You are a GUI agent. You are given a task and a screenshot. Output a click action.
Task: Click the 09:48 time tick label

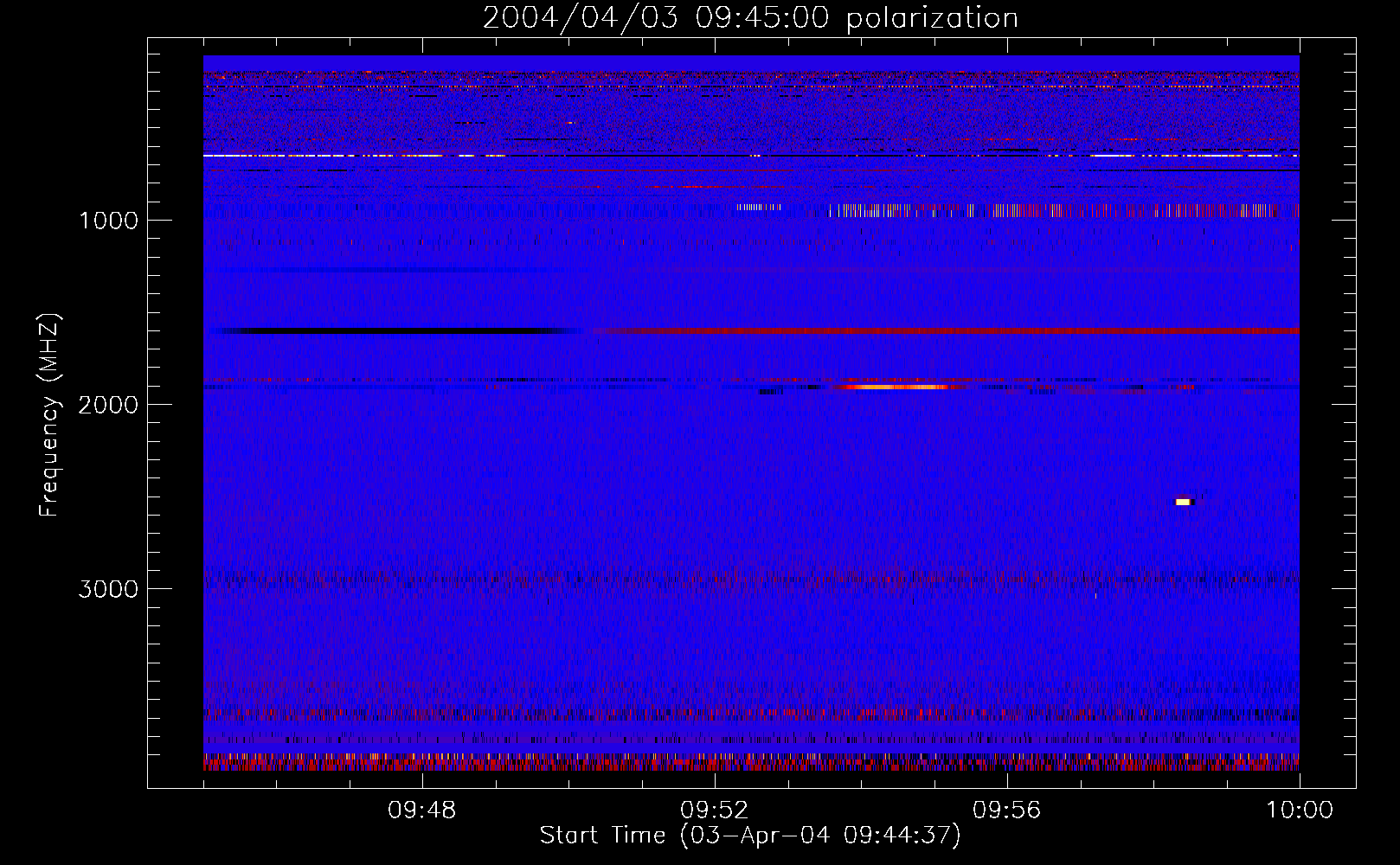(422, 811)
